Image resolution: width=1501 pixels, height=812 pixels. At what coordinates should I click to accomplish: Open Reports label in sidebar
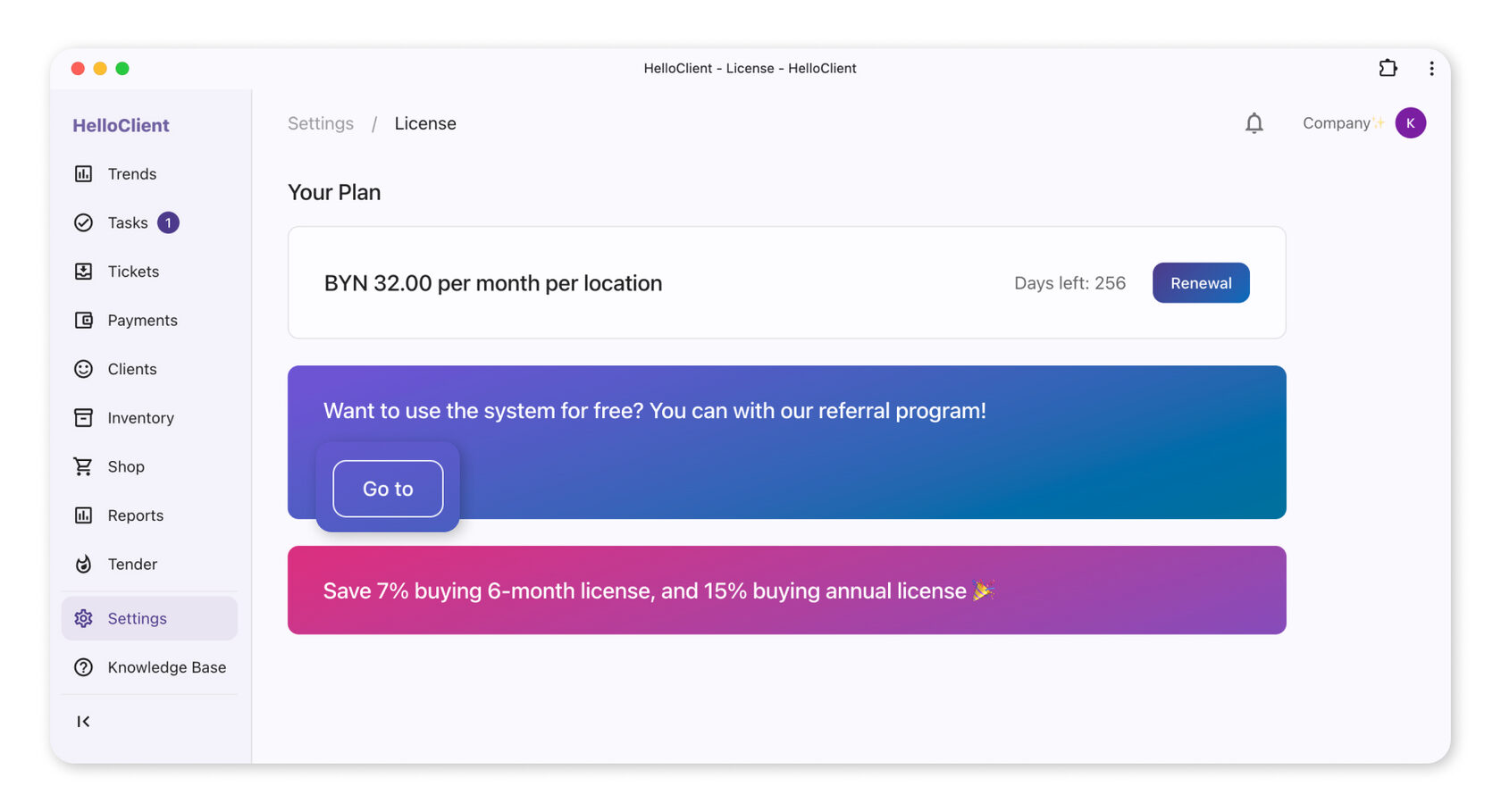coord(136,515)
